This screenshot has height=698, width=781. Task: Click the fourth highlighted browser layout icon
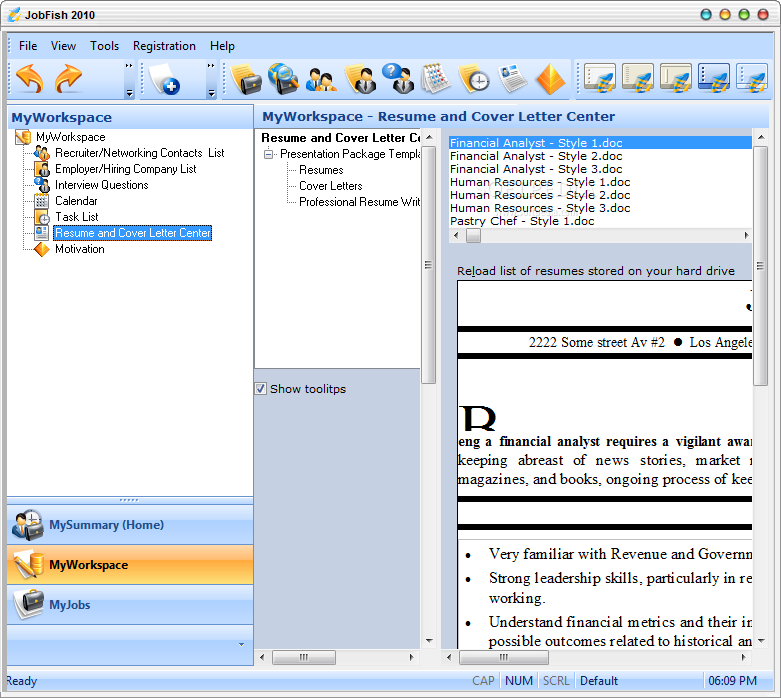coord(714,78)
